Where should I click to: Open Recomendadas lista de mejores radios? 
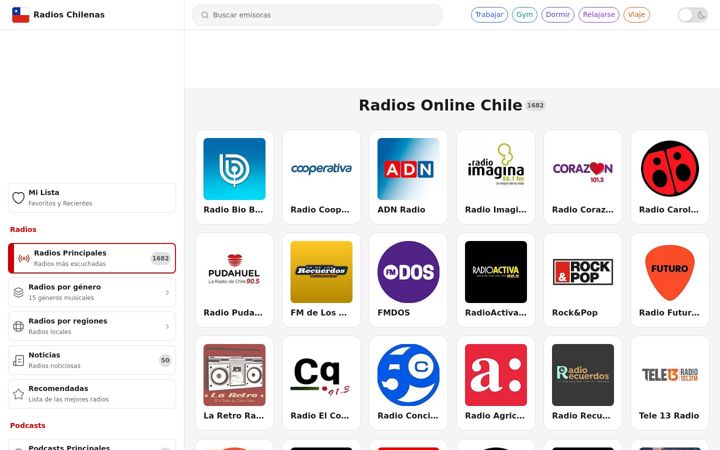[x=92, y=394]
